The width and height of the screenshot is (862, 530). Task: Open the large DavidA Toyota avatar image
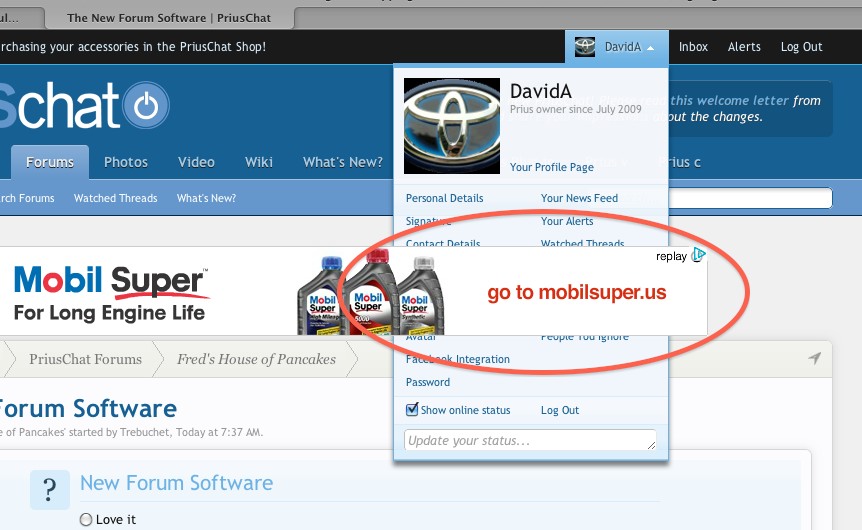(x=452, y=126)
